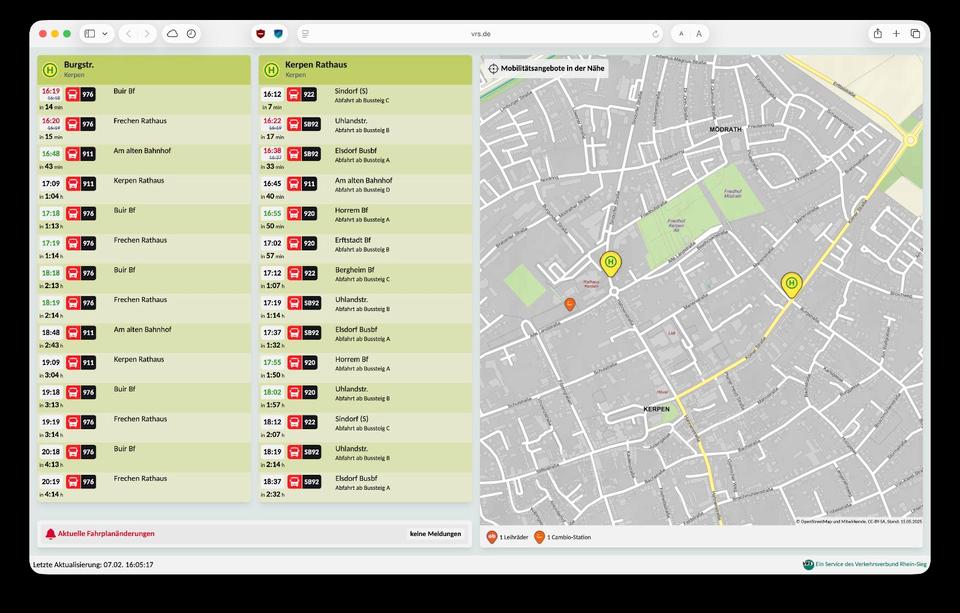Click the iCloud tabs icon
The image size is (960, 613).
pos(172,34)
